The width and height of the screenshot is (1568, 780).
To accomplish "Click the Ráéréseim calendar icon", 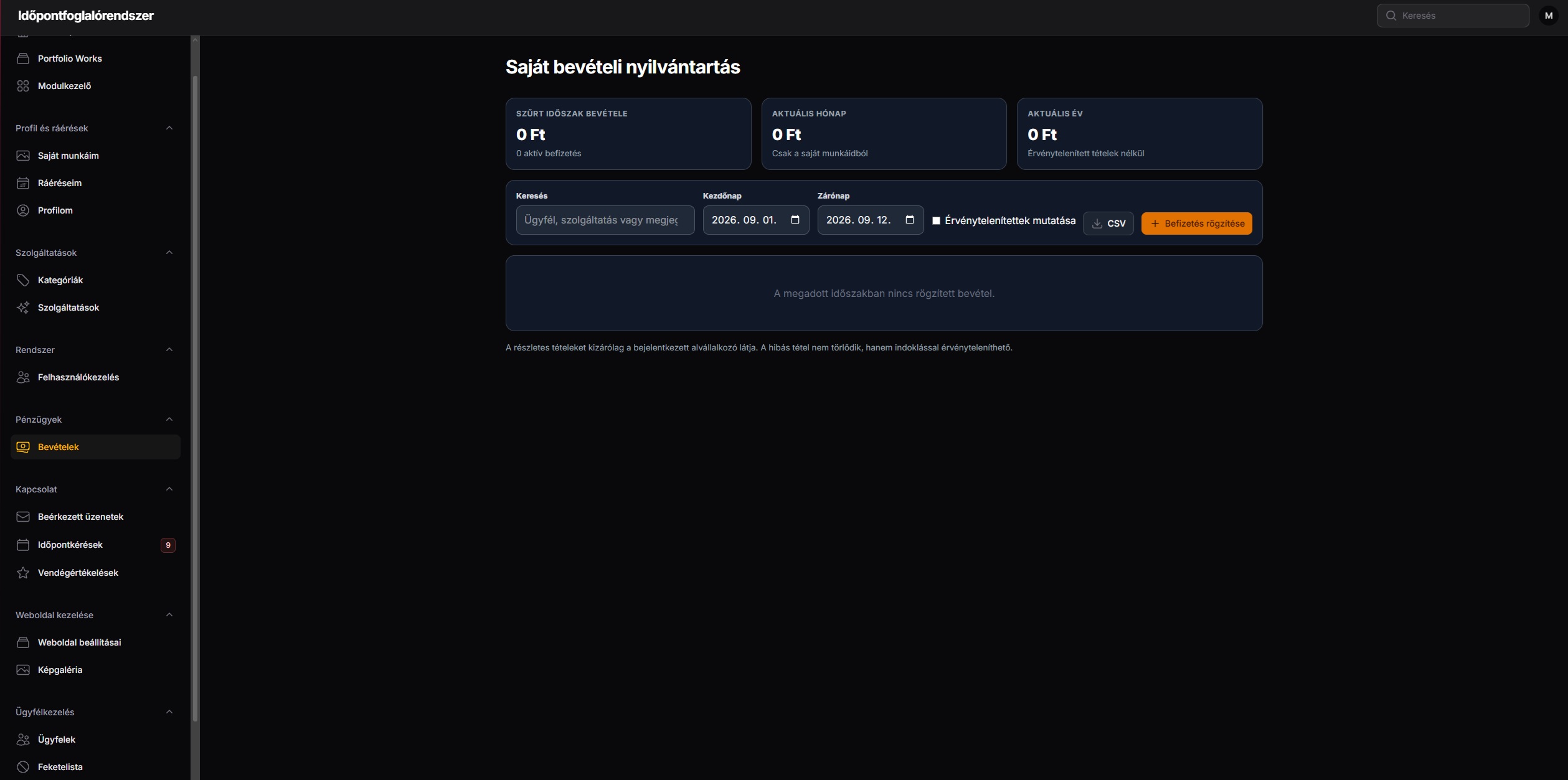I will tap(23, 183).
